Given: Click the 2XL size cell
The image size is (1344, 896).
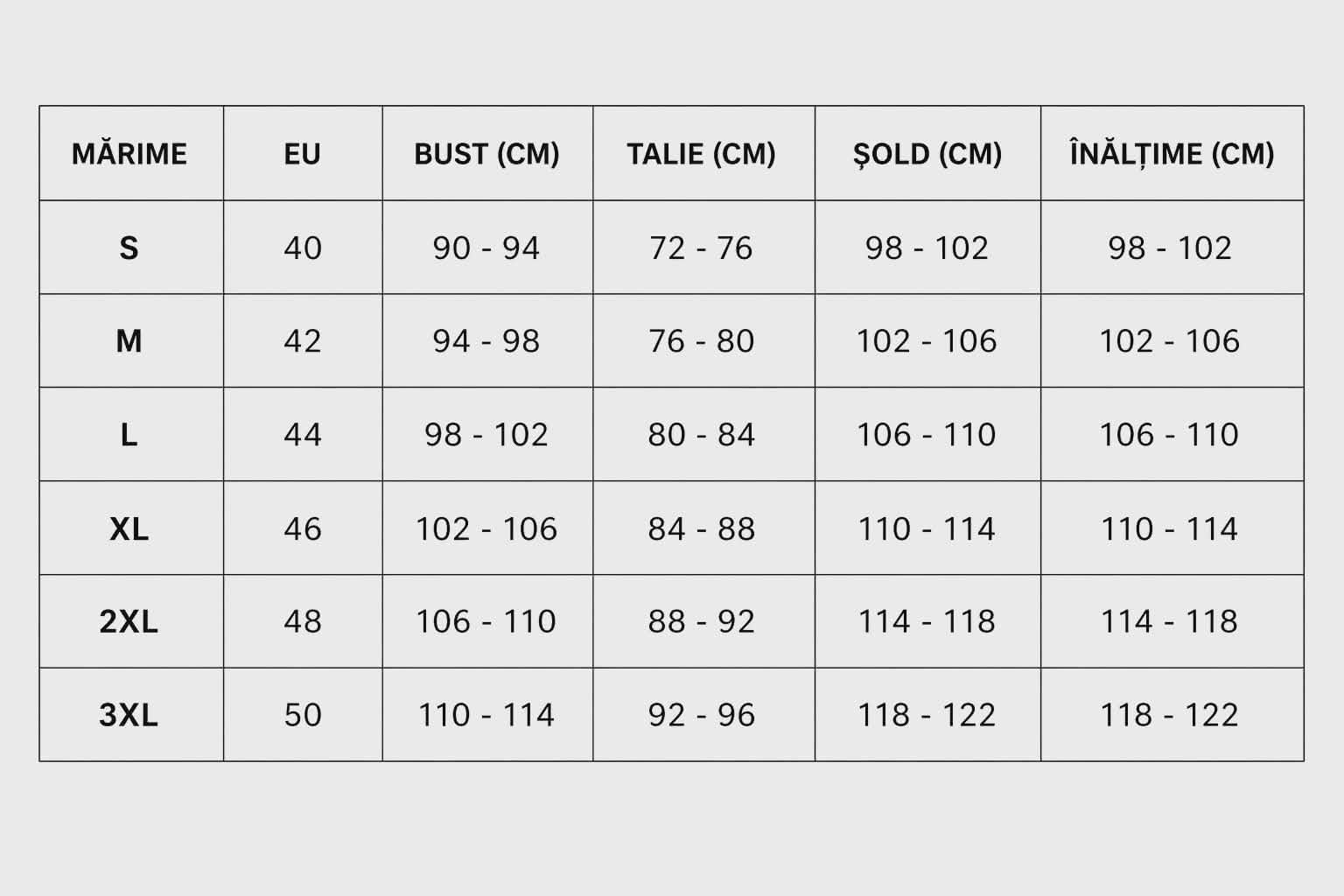Looking at the screenshot, I should click(129, 621).
